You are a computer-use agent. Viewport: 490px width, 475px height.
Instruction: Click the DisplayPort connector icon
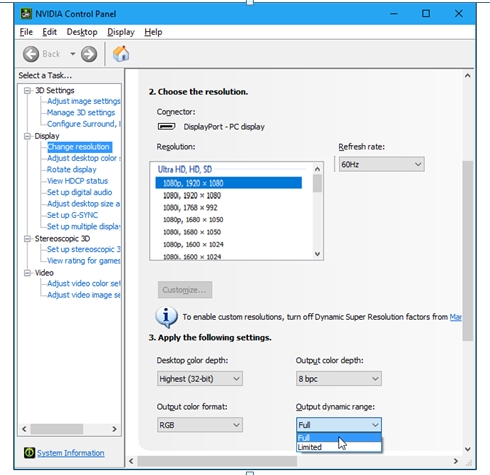[166, 127]
